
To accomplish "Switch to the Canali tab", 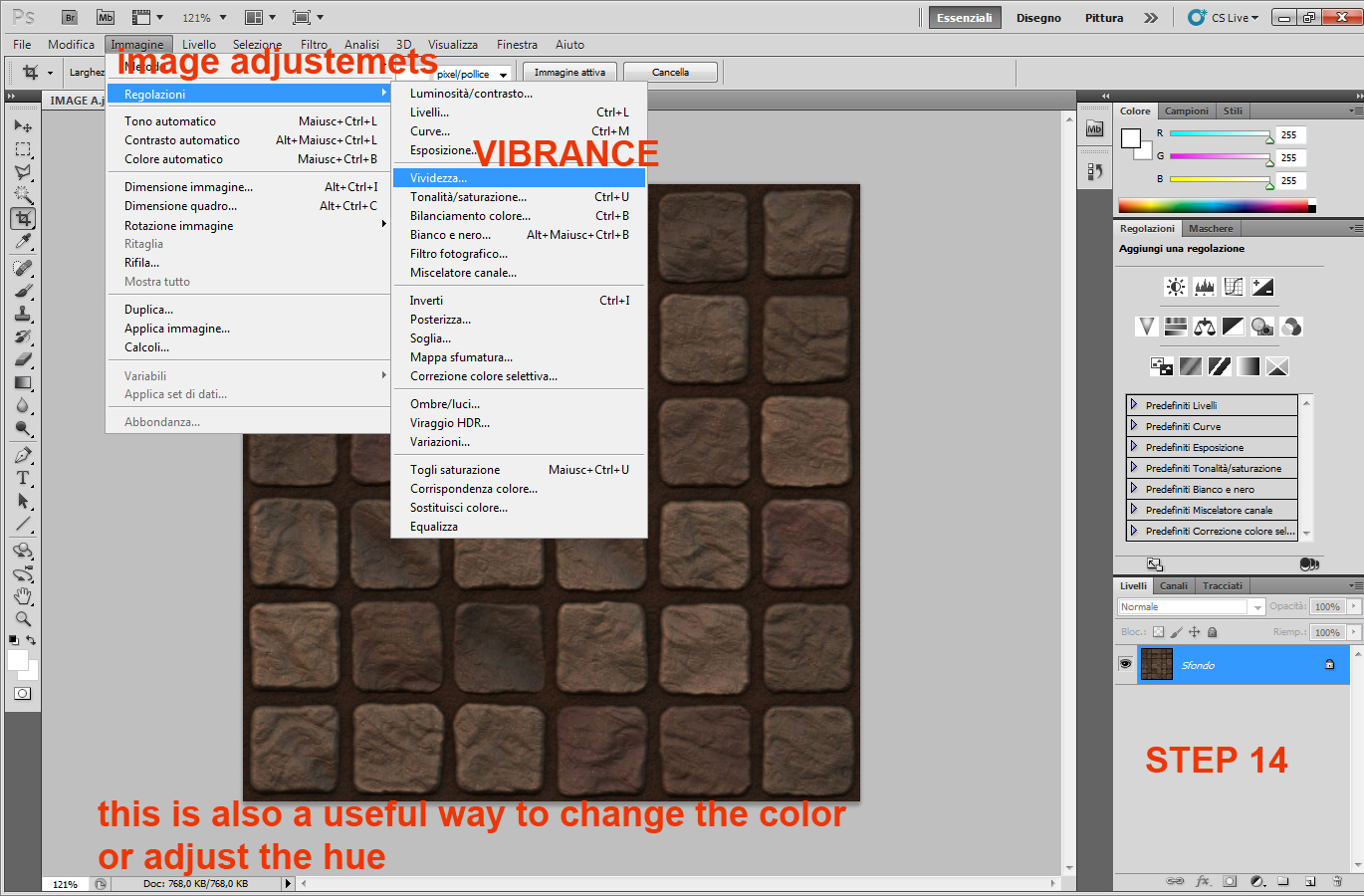I will [x=1175, y=585].
